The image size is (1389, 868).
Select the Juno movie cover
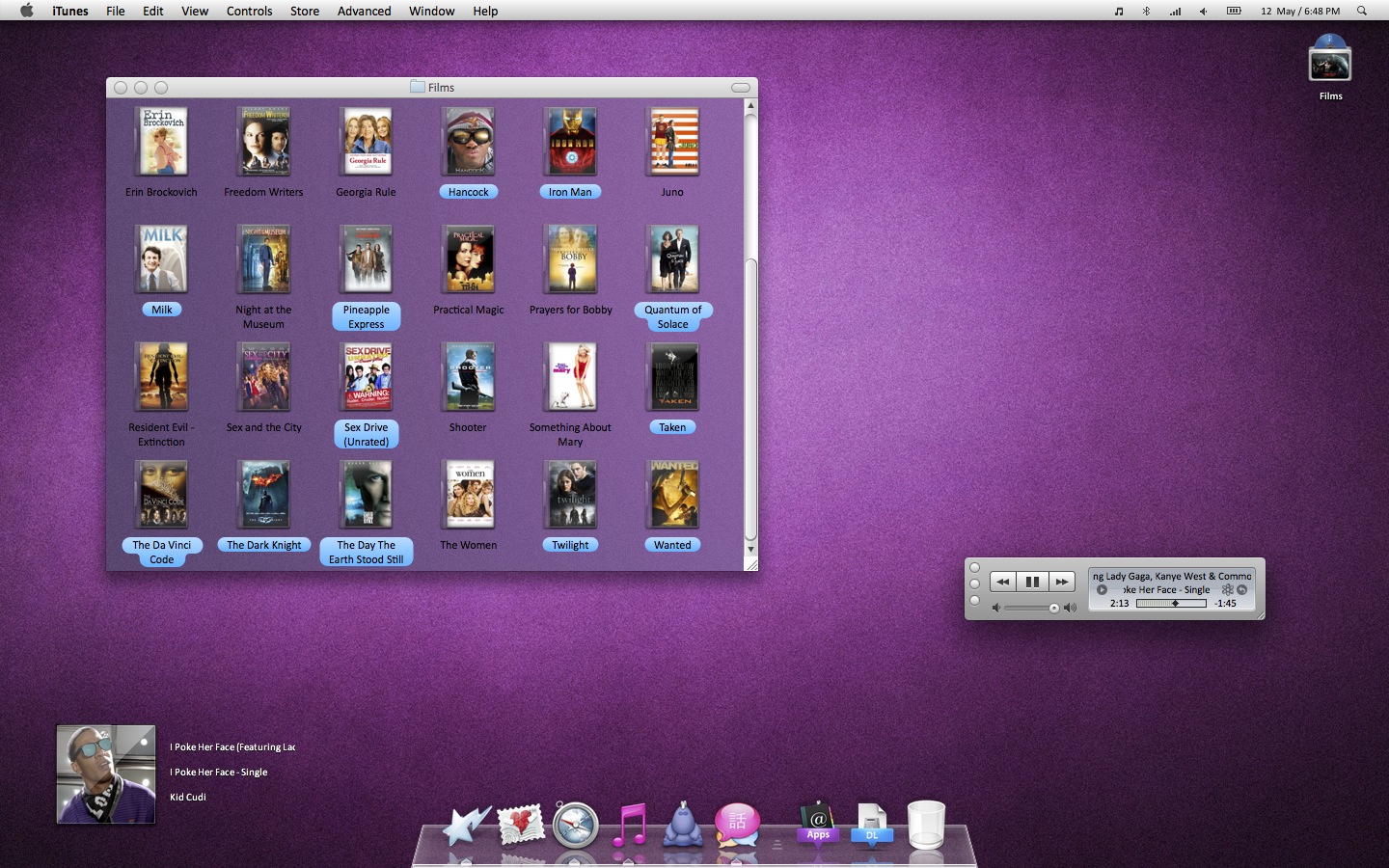673,142
